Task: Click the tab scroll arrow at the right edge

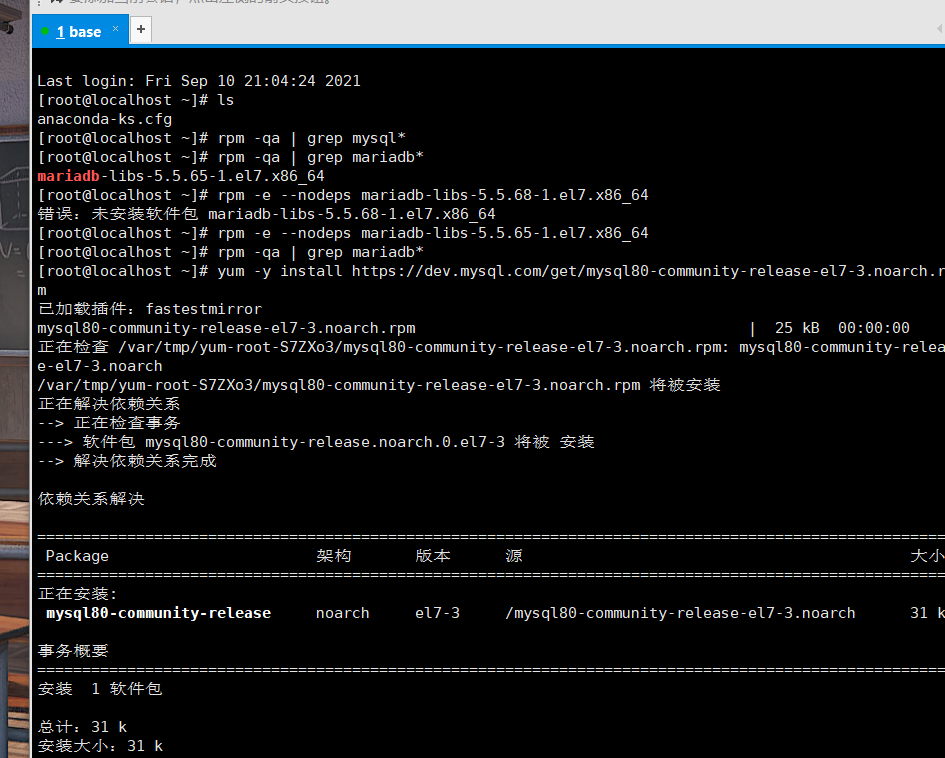Action: [940, 29]
